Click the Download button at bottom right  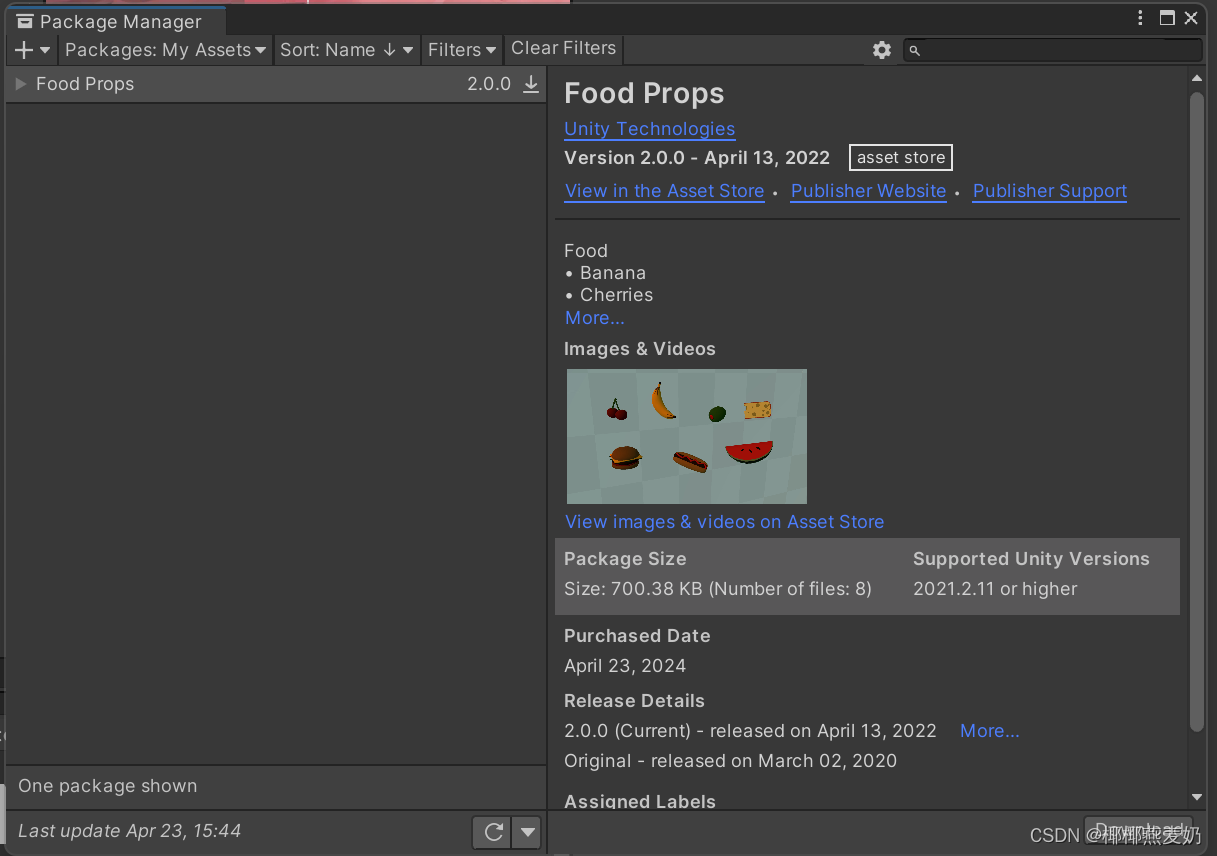(1138, 830)
